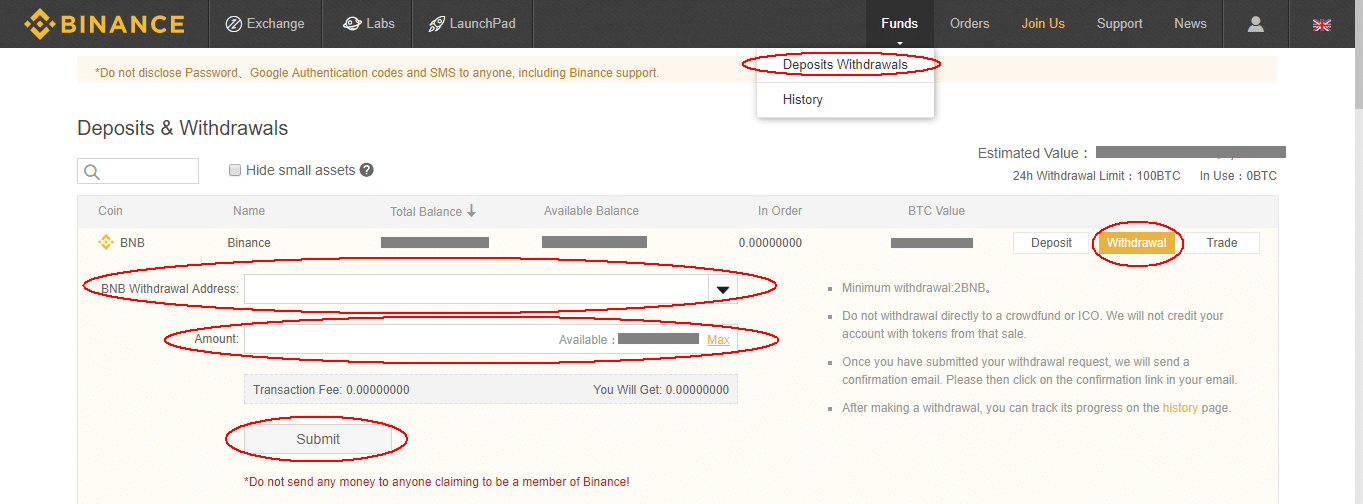Open the user account profile icon

click(x=1256, y=24)
